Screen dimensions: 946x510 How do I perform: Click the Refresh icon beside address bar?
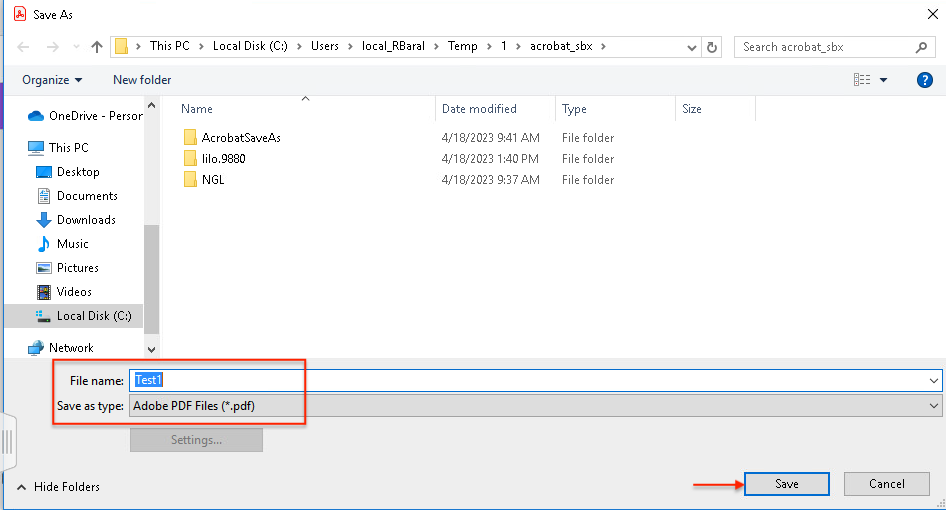coord(712,47)
